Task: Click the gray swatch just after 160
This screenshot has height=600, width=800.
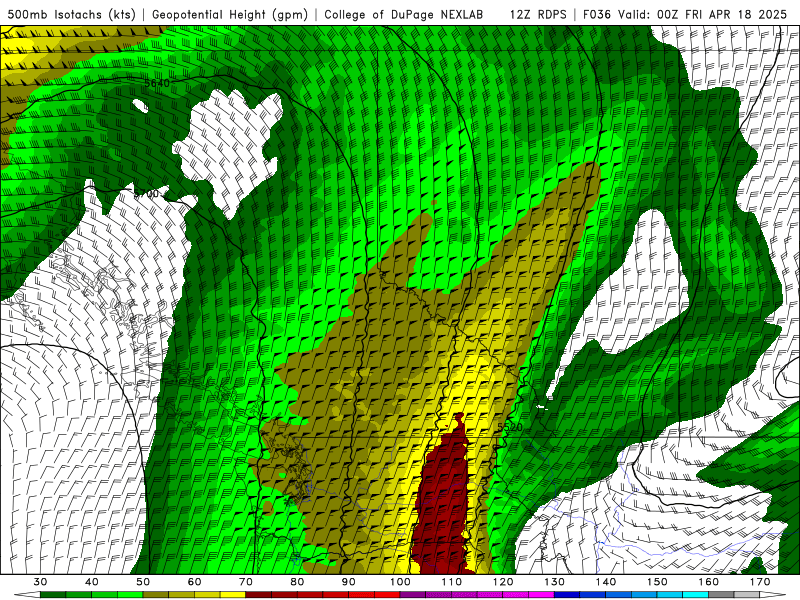Action: click(721, 595)
